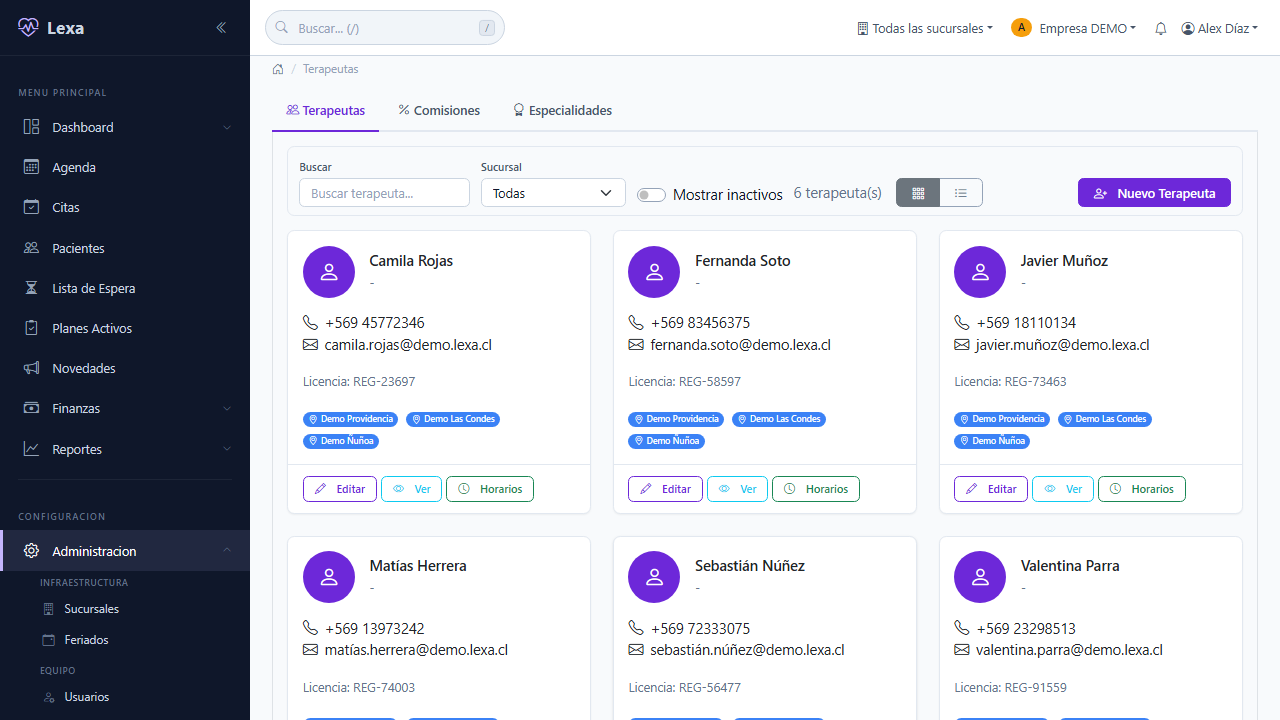Click the Lista de Espera hourglass icon
The image size is (1280, 720).
point(32,288)
